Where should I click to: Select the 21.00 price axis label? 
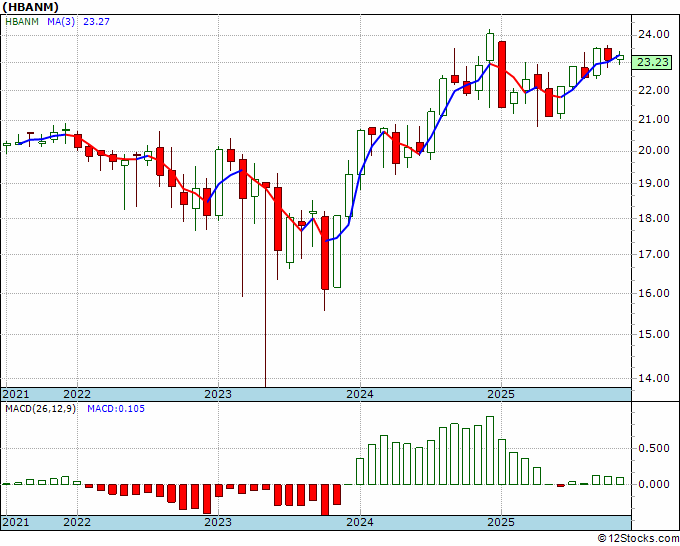[x=654, y=120]
